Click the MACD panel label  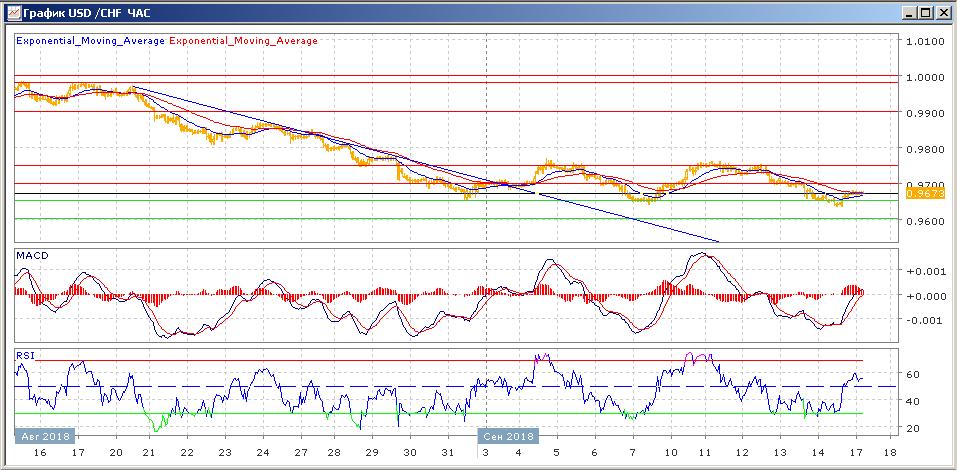click(32, 256)
